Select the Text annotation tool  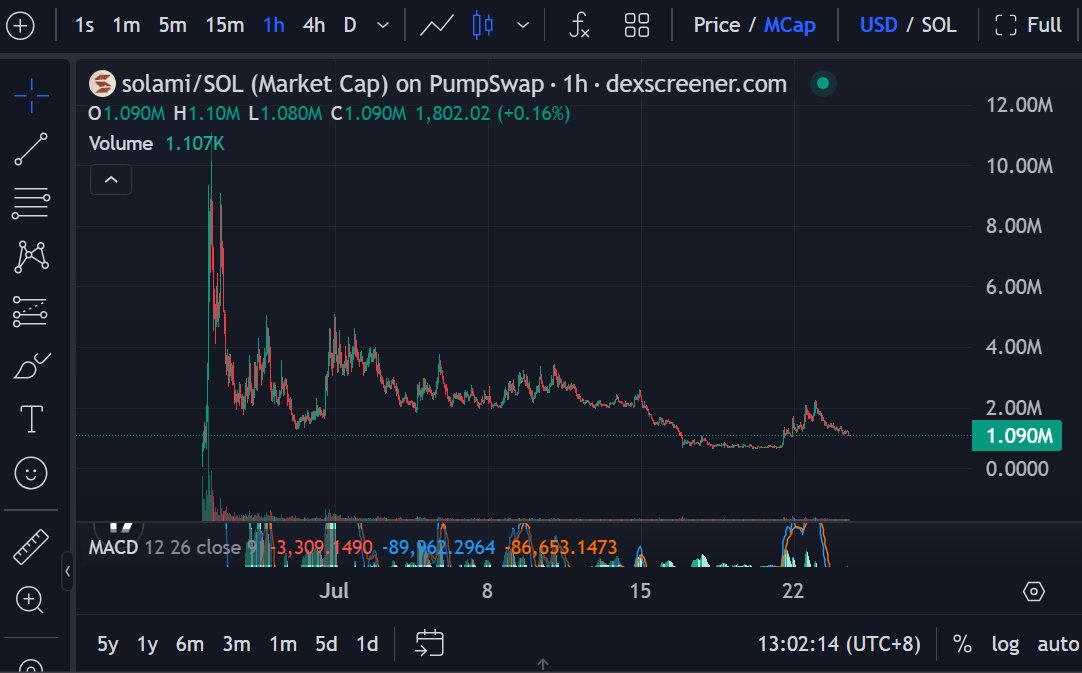(31, 419)
